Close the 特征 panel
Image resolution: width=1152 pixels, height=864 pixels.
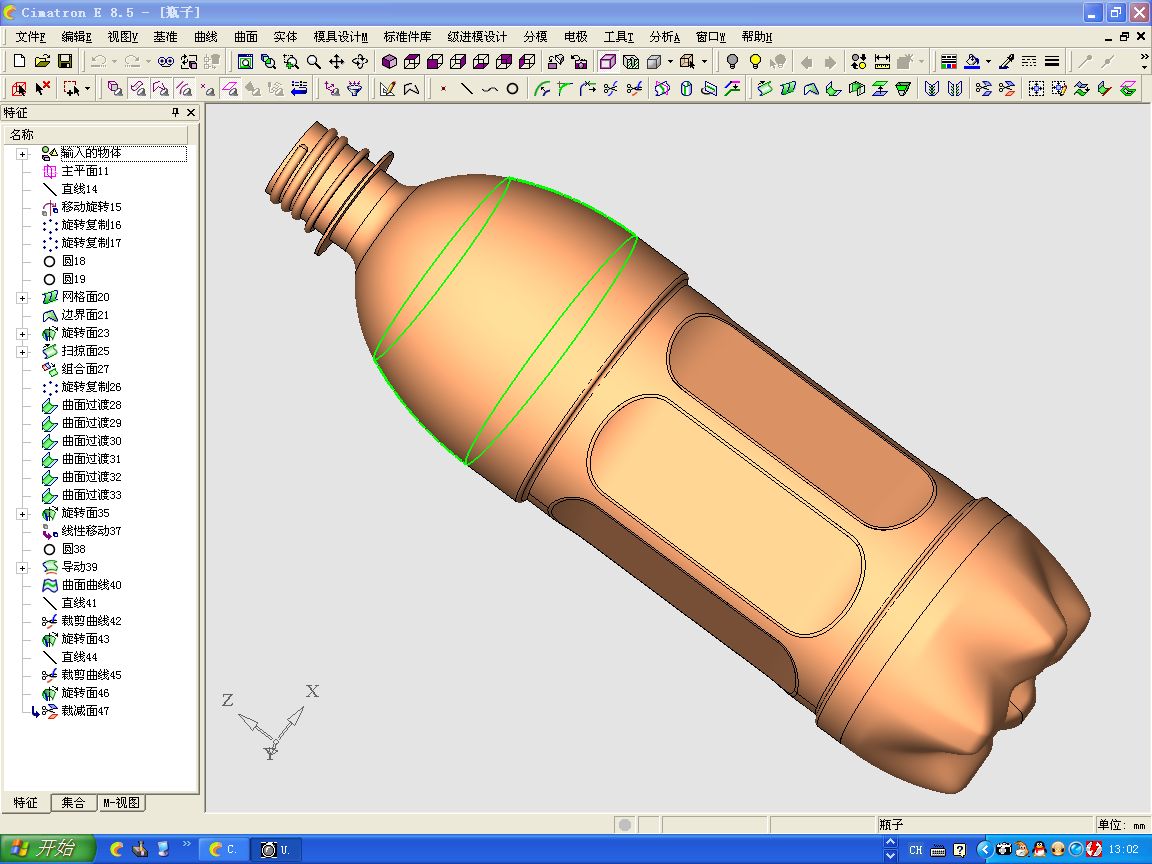pos(191,112)
